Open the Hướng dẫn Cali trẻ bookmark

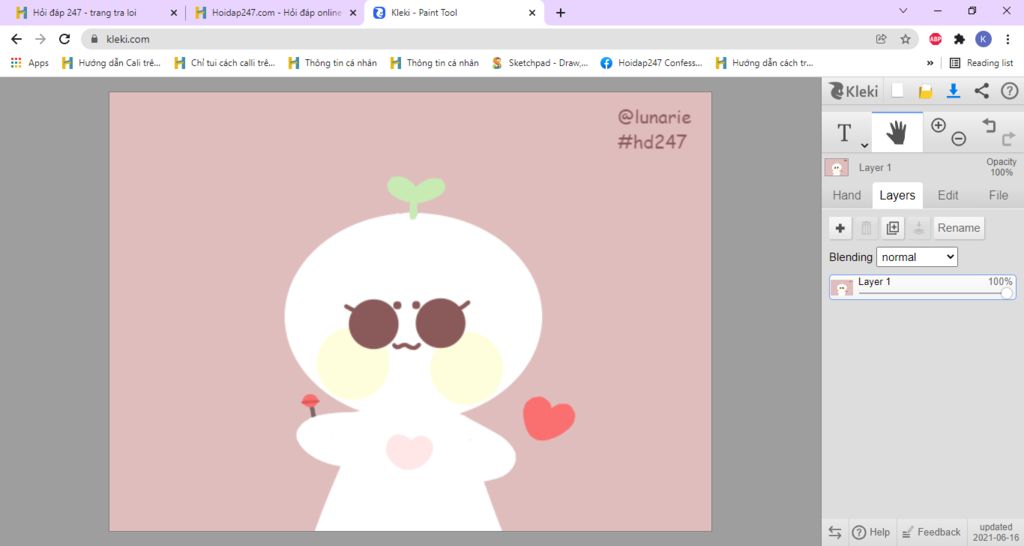click(x=111, y=63)
